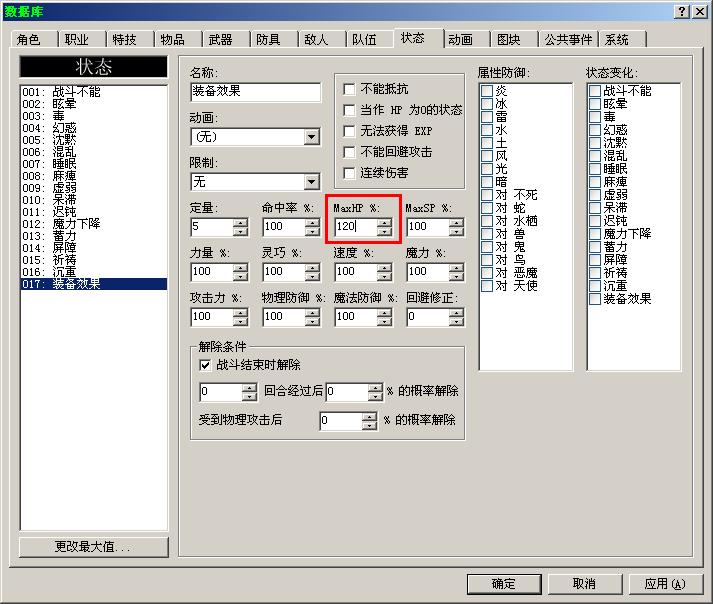Increase 回合经过后 turn count up arrow
Viewport: 713px width, 604px height.
tap(250, 388)
